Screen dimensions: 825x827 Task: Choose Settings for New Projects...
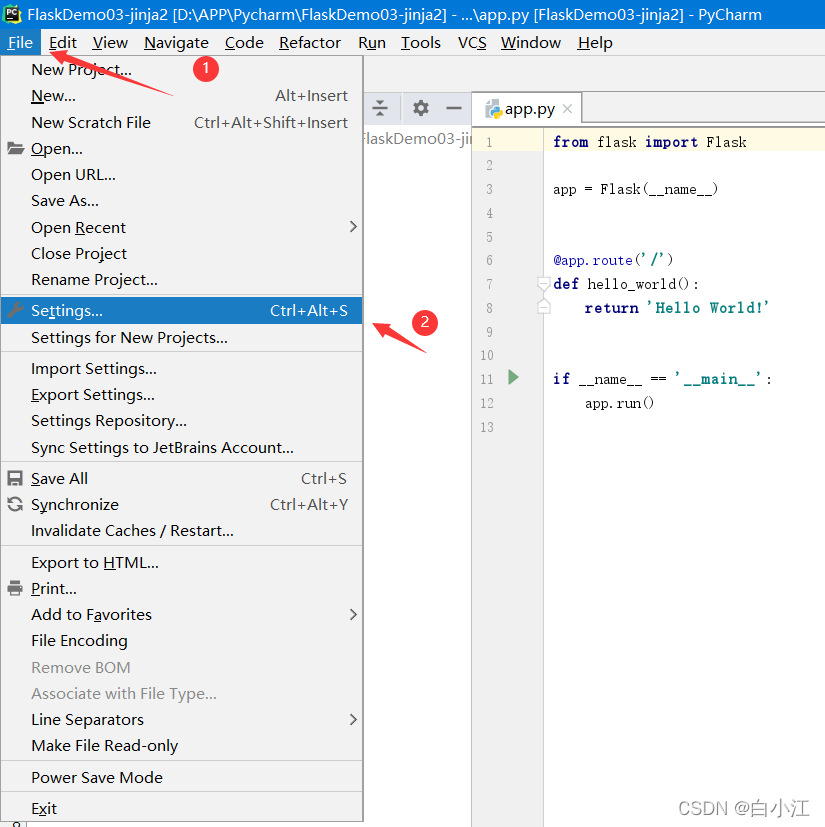point(181,338)
